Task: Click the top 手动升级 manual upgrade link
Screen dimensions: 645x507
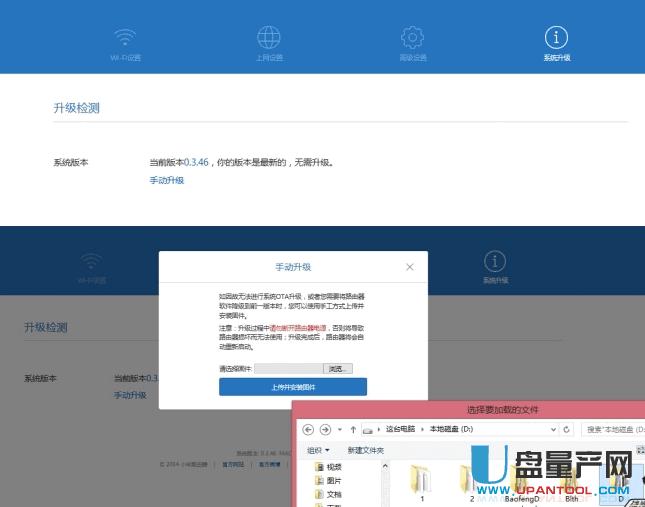Action: point(167,180)
